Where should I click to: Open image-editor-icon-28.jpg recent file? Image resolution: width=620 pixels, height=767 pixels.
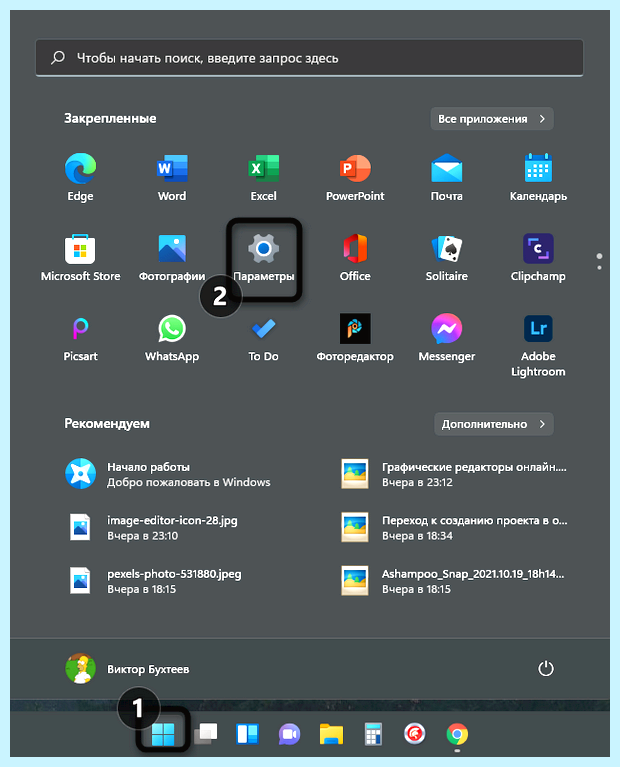coord(152,527)
